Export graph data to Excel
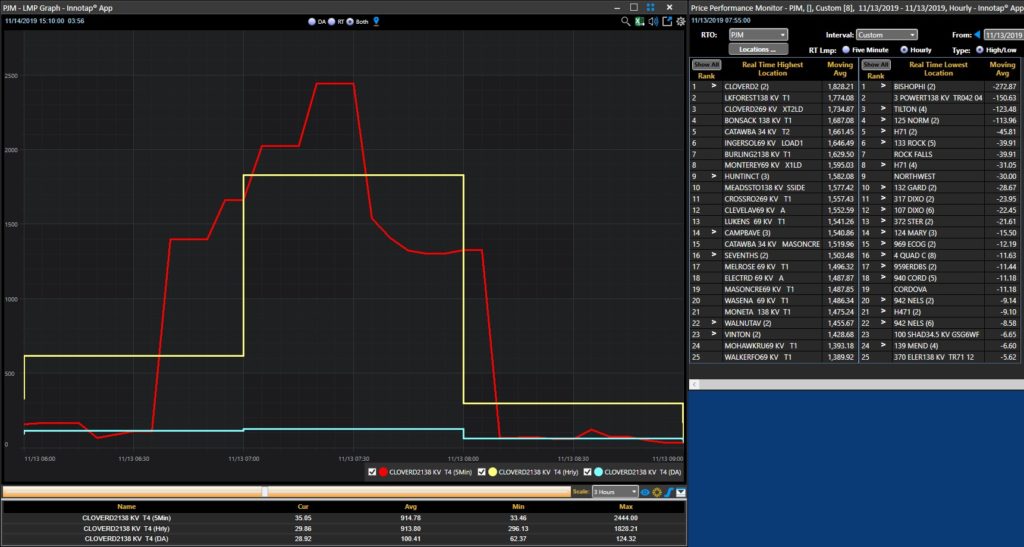The height and width of the screenshot is (547, 1024). coord(639,22)
